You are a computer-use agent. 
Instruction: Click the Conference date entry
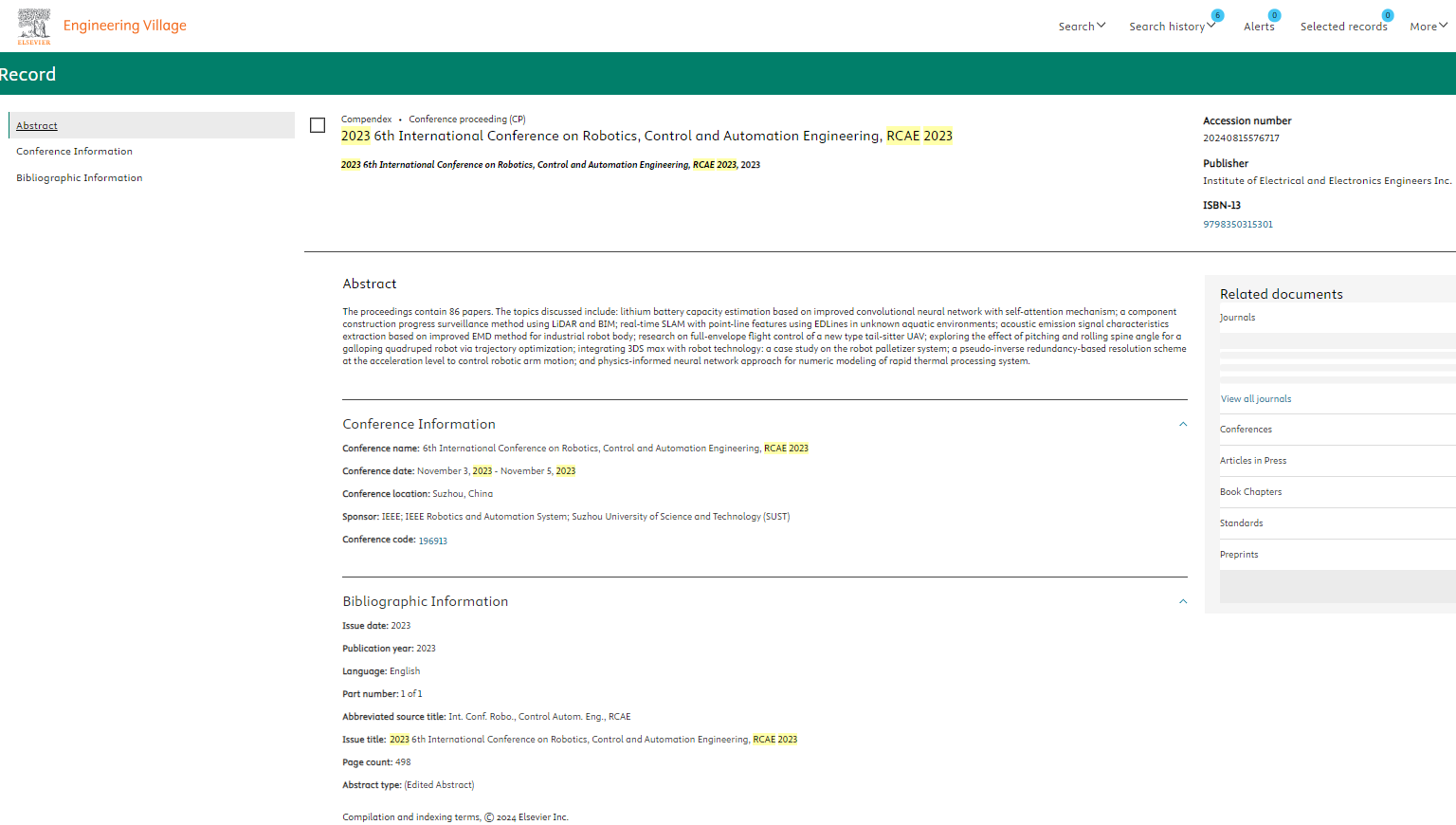pyautogui.click(x=459, y=471)
